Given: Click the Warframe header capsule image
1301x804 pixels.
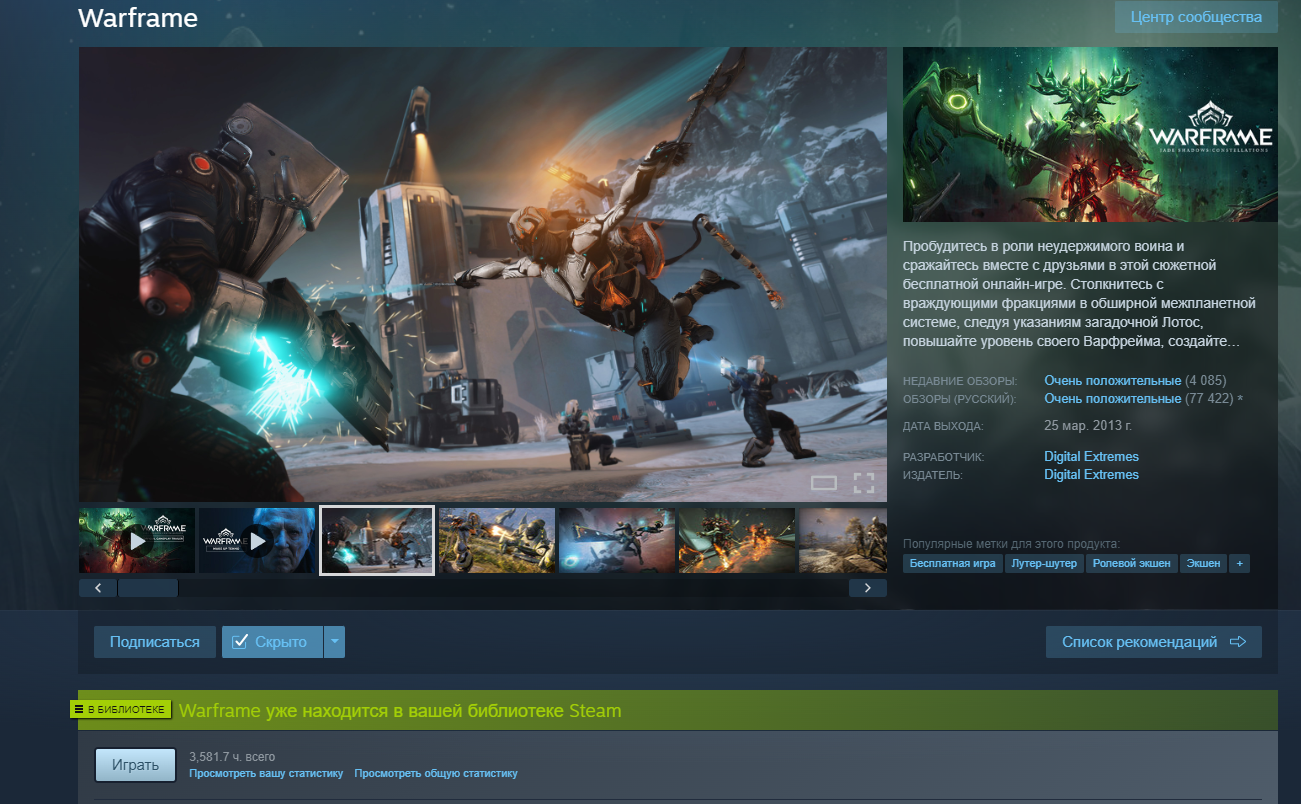Looking at the screenshot, I should (1090, 134).
